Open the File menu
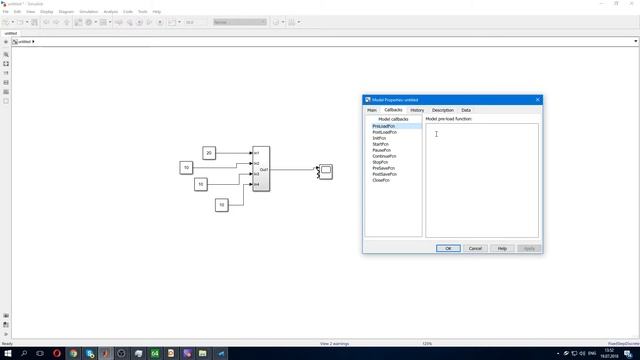The width and height of the screenshot is (640, 360). [6, 12]
